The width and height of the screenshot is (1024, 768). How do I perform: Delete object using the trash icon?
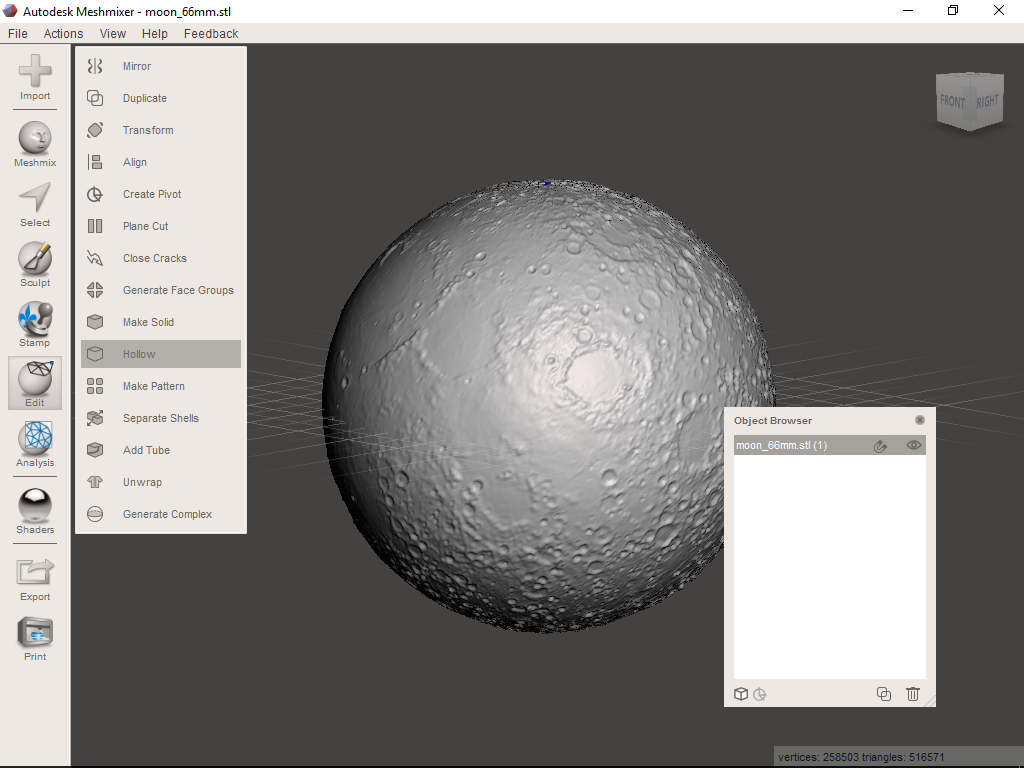pos(912,693)
